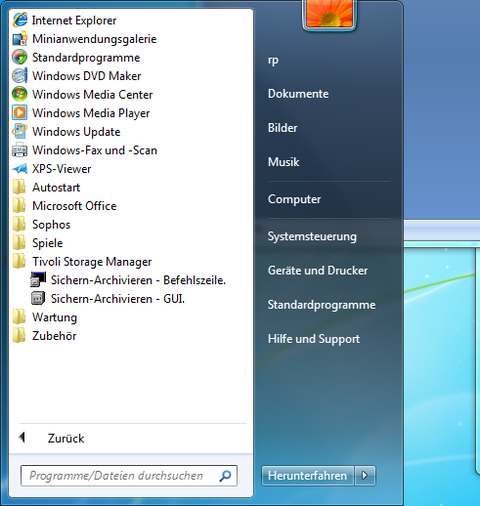
Task: Click the magnifier icon in search box
Action: pos(225,476)
